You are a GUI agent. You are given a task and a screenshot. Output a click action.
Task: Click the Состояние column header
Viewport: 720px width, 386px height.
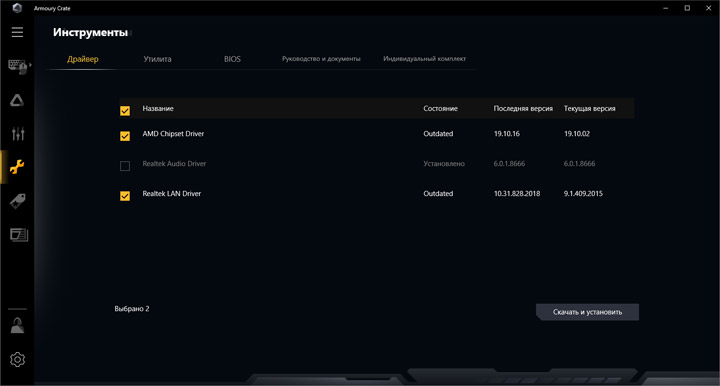(x=440, y=109)
